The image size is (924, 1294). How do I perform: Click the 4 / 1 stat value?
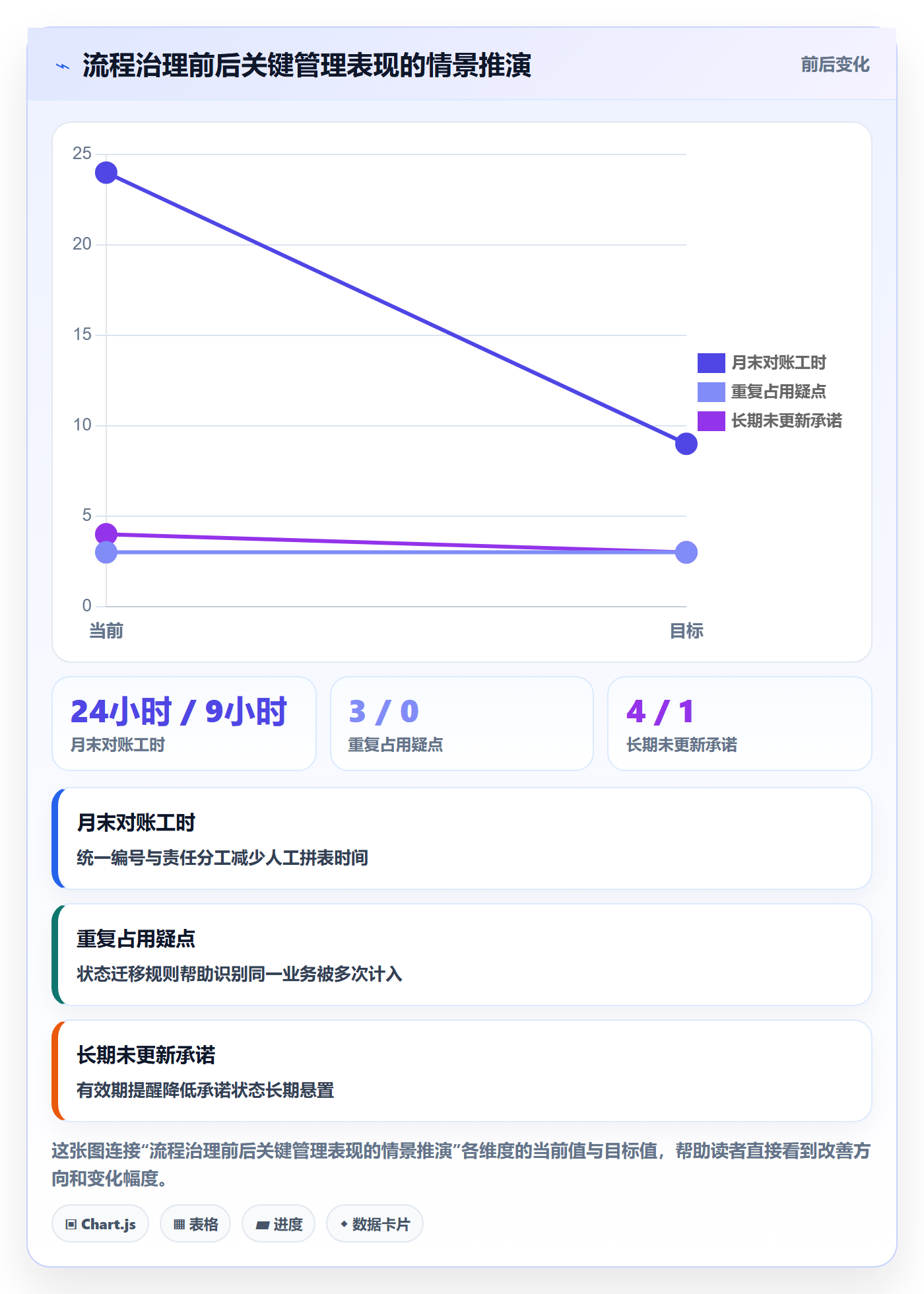pos(661,712)
